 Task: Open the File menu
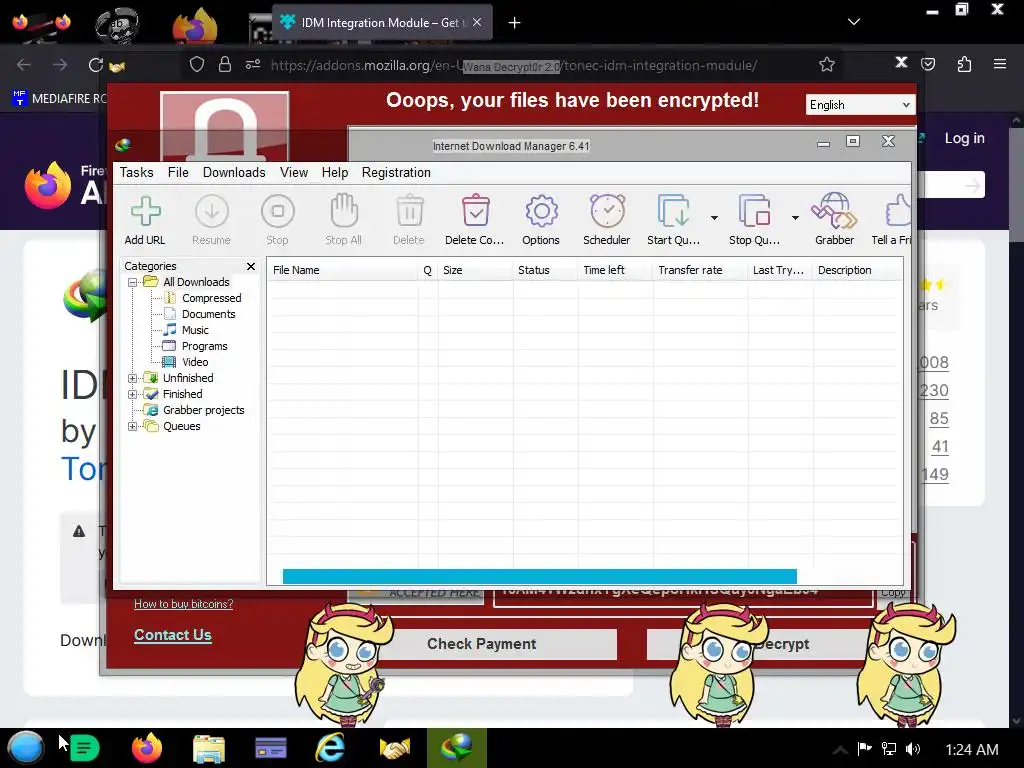(x=178, y=172)
